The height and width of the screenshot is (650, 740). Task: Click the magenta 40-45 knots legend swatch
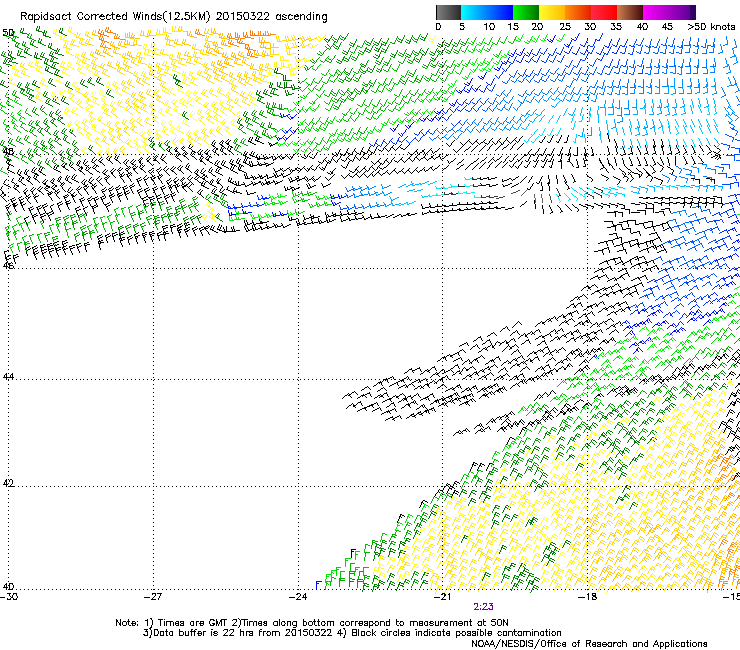click(656, 12)
